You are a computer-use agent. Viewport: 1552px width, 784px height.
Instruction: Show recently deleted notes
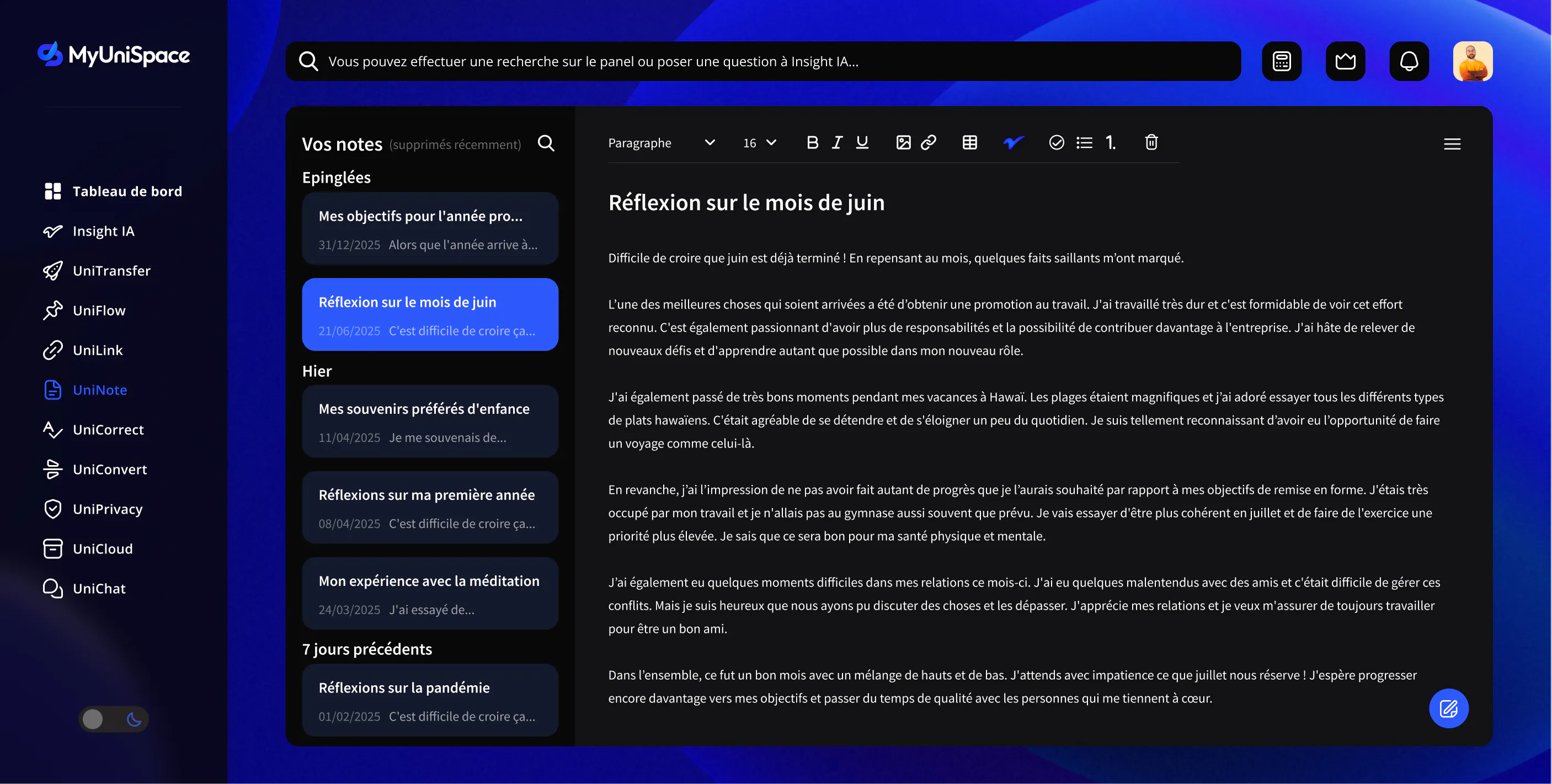tap(455, 145)
